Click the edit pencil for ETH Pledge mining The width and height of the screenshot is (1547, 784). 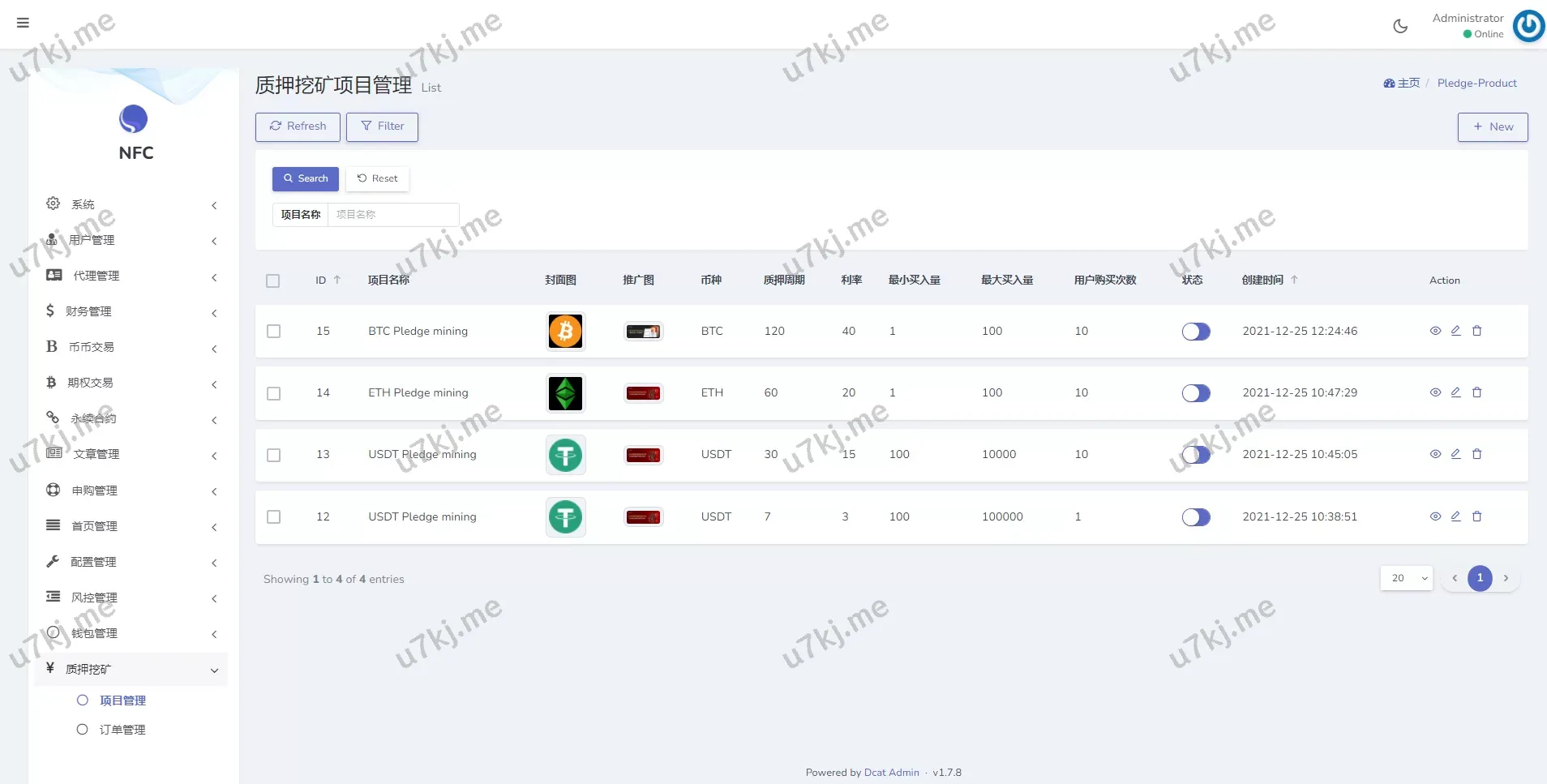[x=1456, y=392]
